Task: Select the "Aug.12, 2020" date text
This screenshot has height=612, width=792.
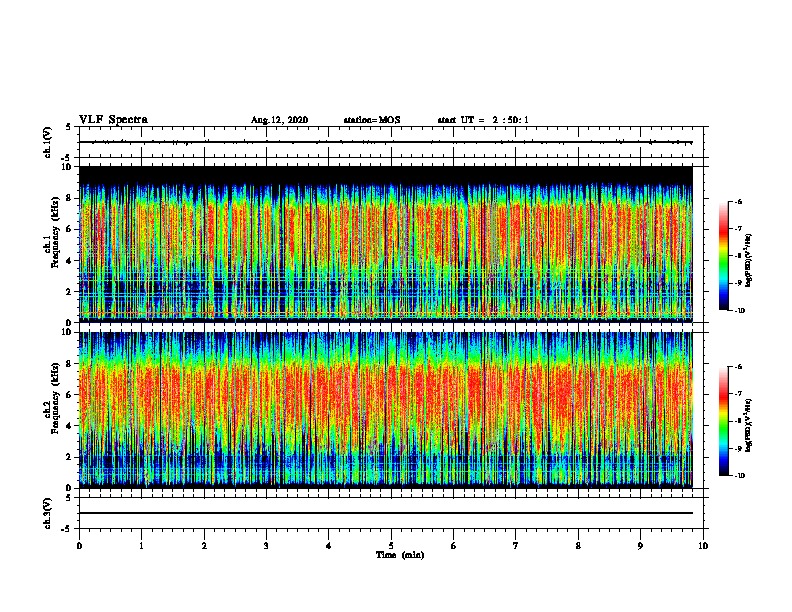Action: click(279, 120)
